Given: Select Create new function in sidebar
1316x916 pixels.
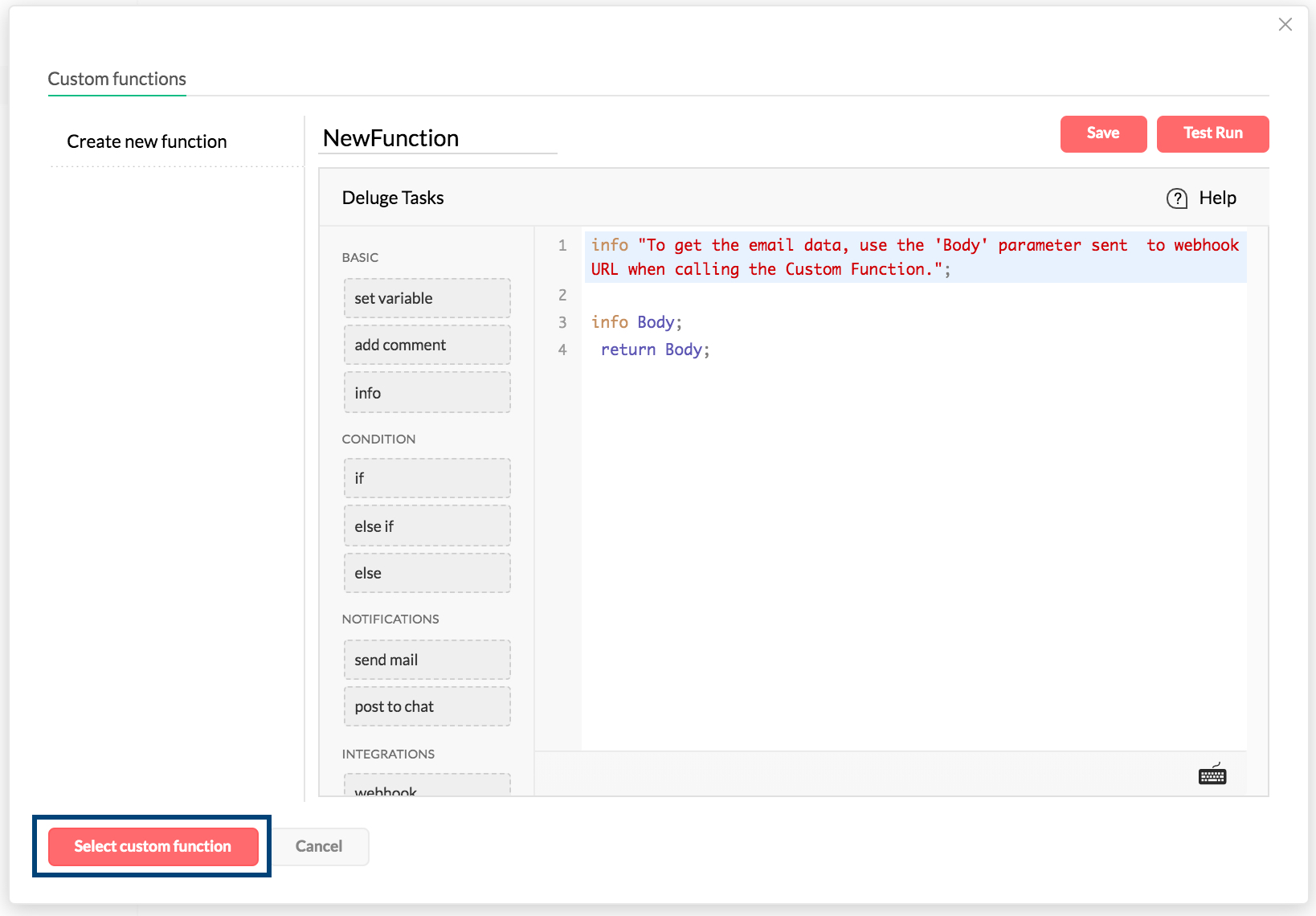Looking at the screenshot, I should coord(147,141).
